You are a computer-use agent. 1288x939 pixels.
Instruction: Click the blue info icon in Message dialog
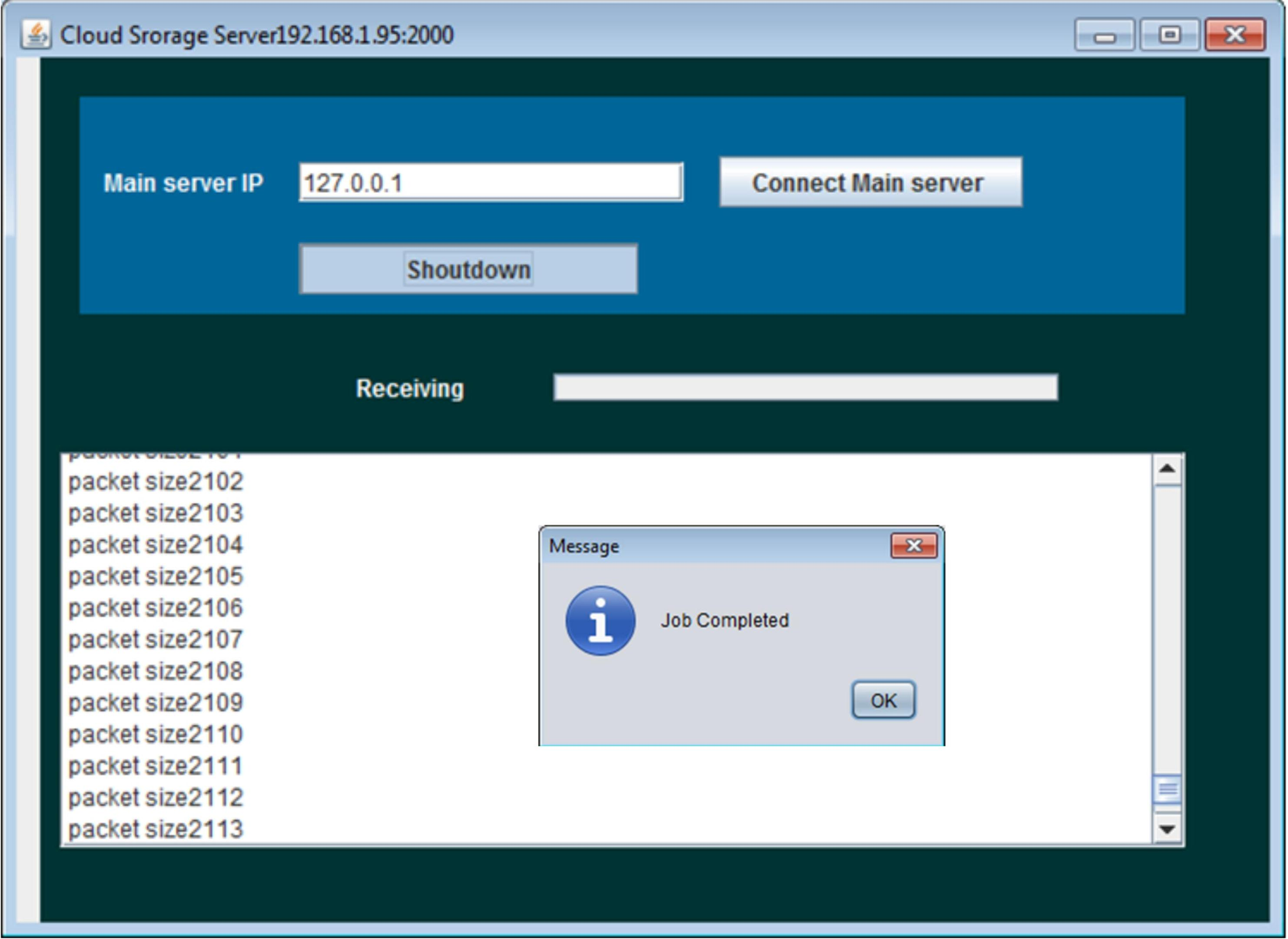(x=600, y=620)
